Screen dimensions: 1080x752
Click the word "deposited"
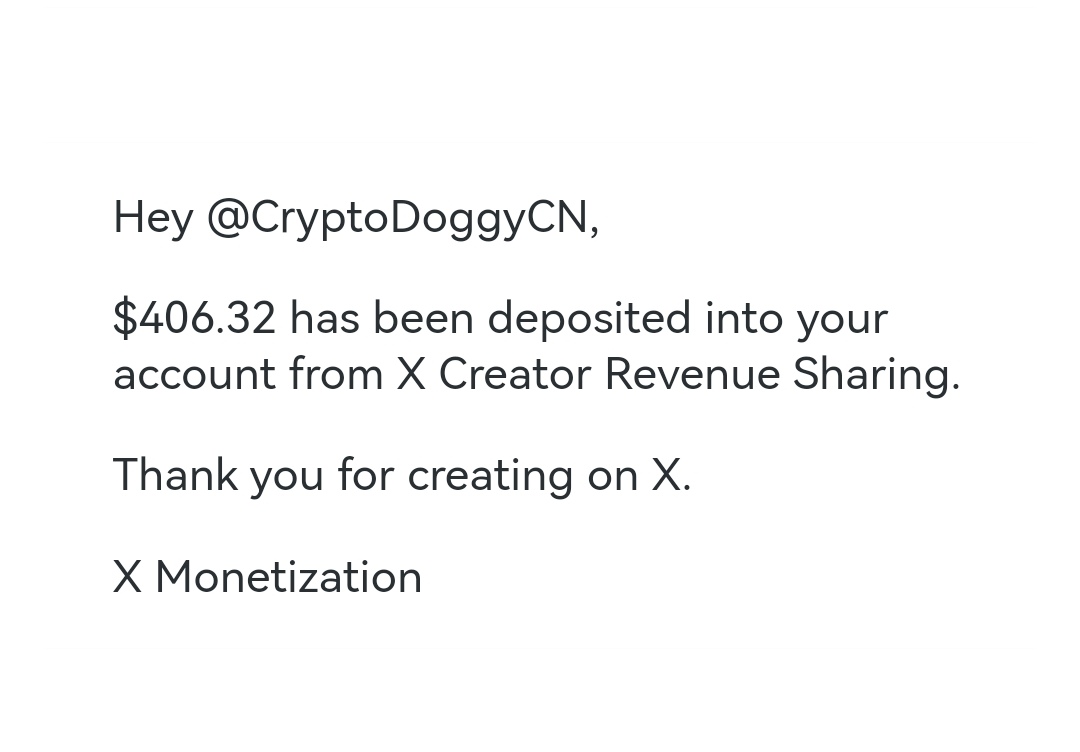tap(589, 319)
